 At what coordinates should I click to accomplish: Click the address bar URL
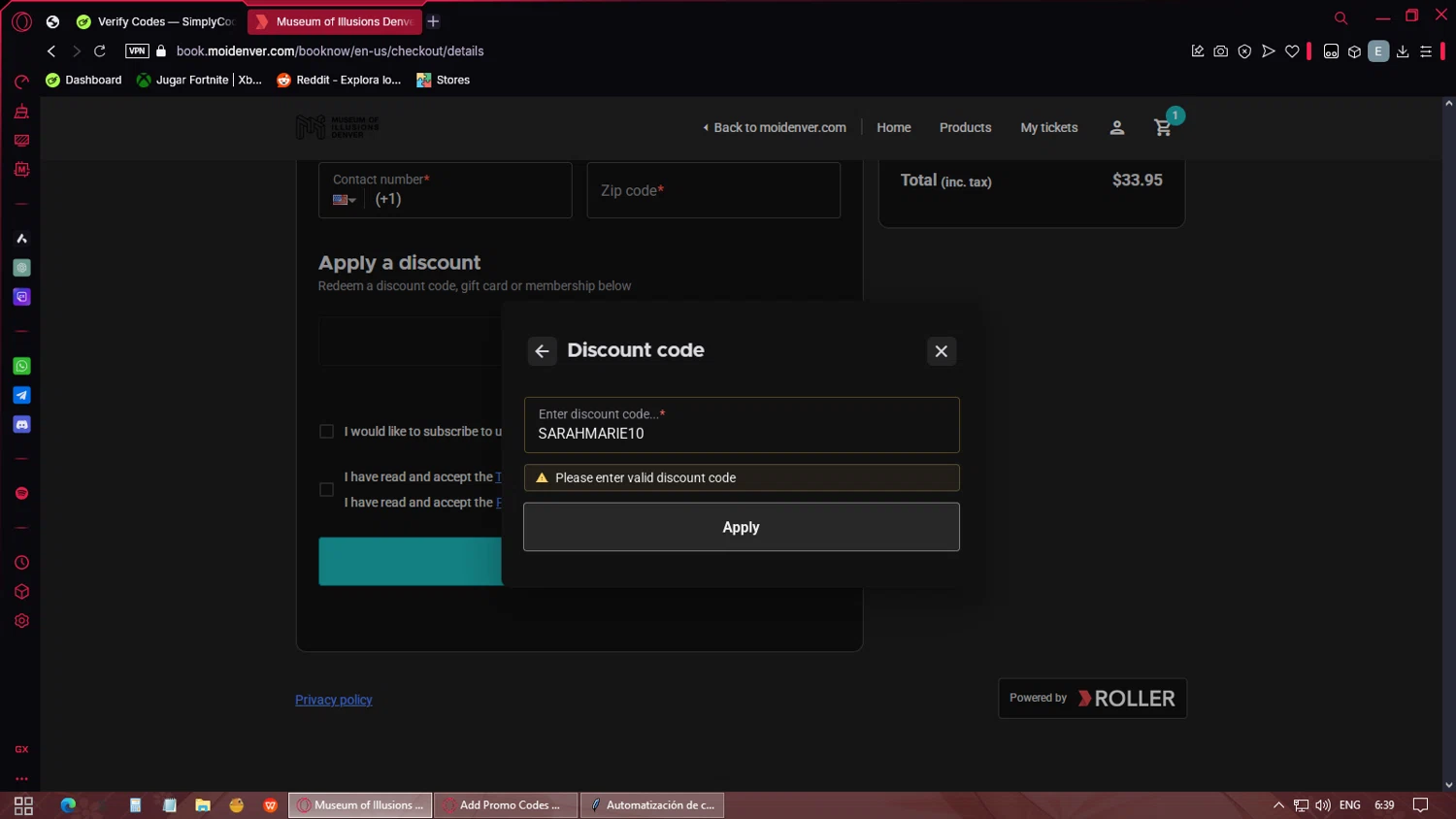pyautogui.click(x=330, y=51)
